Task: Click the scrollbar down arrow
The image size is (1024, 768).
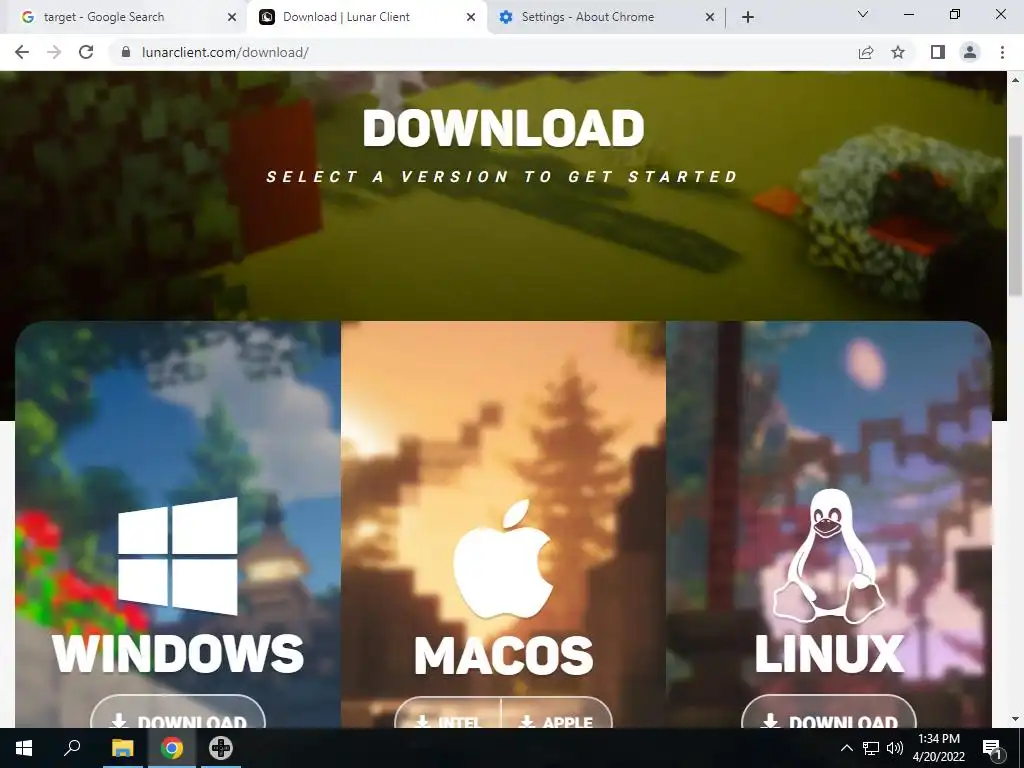Action: pyautogui.click(x=1015, y=719)
